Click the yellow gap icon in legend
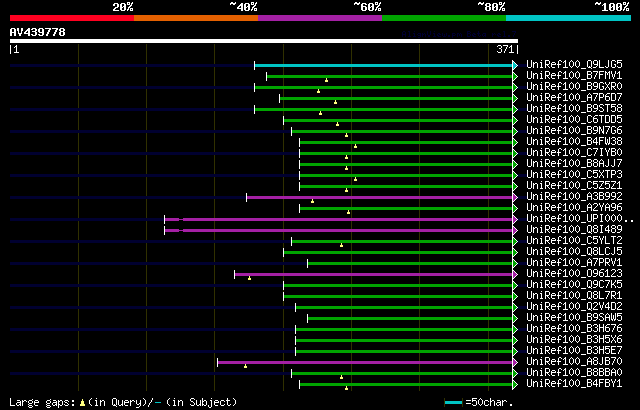 point(82,403)
